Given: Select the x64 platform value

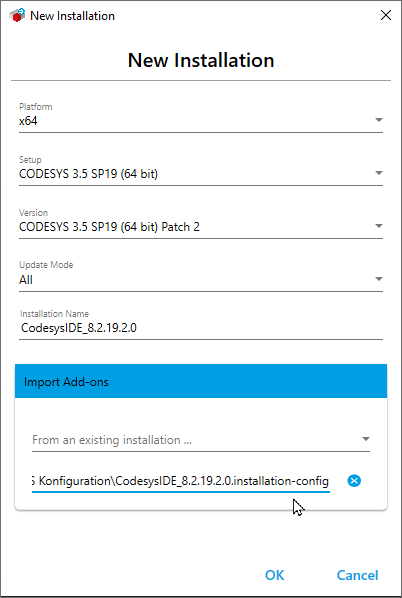Looking at the screenshot, I should point(28,121).
